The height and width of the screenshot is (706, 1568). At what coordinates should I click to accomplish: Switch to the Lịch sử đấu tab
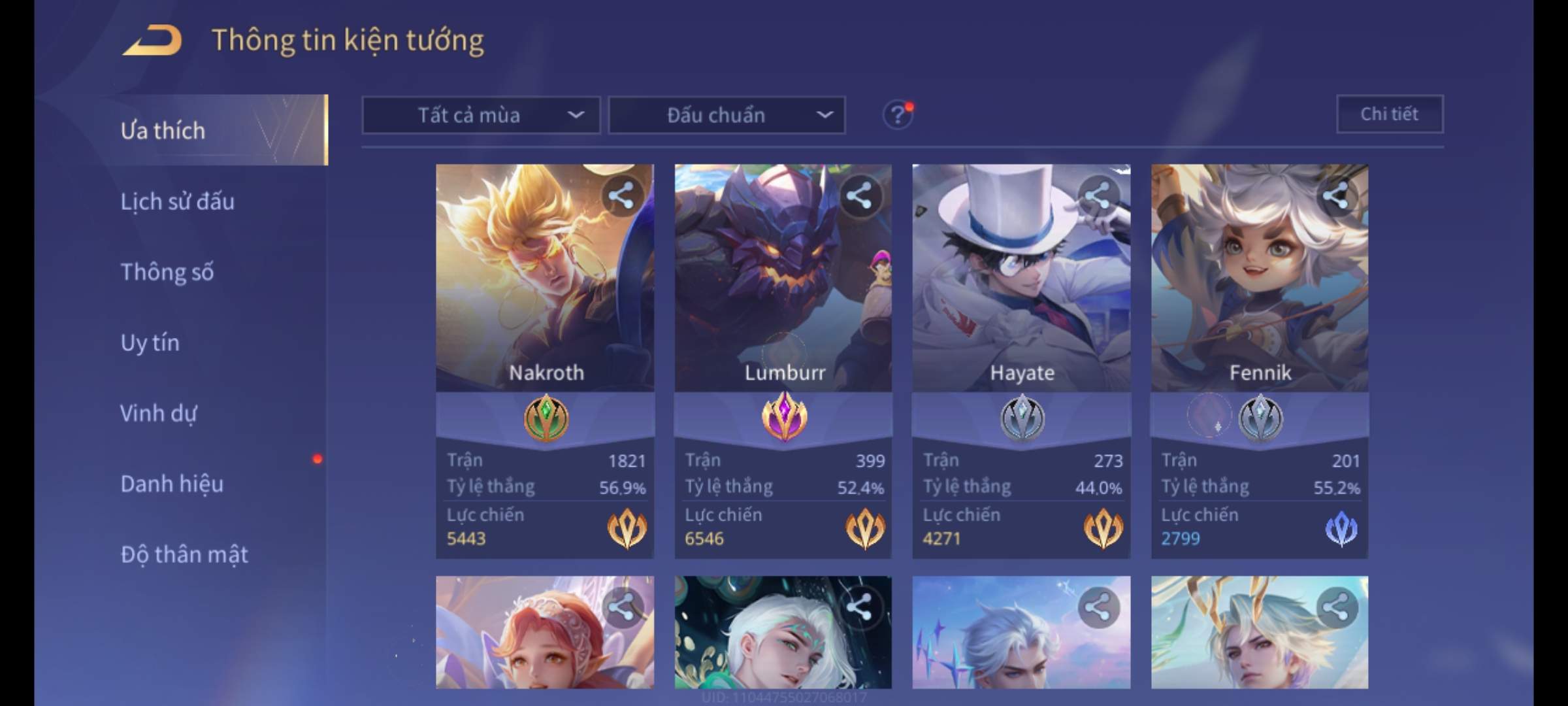pos(178,201)
